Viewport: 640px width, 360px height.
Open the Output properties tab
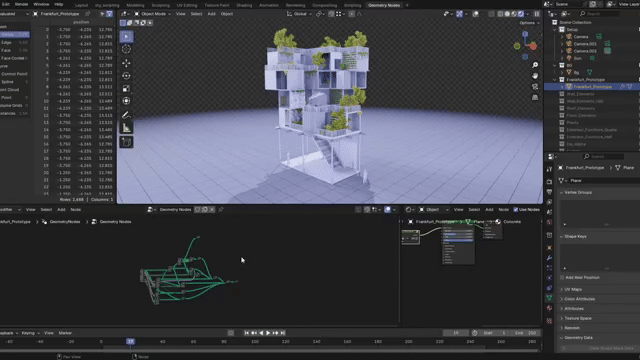[x=549, y=192]
